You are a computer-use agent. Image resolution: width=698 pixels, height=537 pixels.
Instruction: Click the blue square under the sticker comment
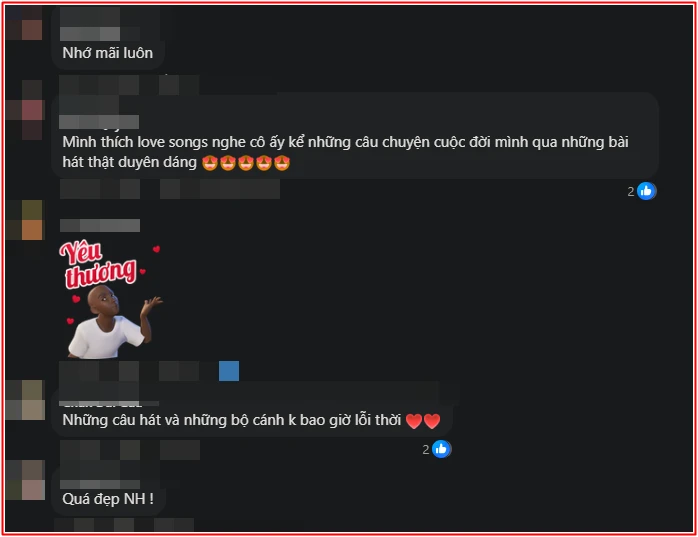229,371
